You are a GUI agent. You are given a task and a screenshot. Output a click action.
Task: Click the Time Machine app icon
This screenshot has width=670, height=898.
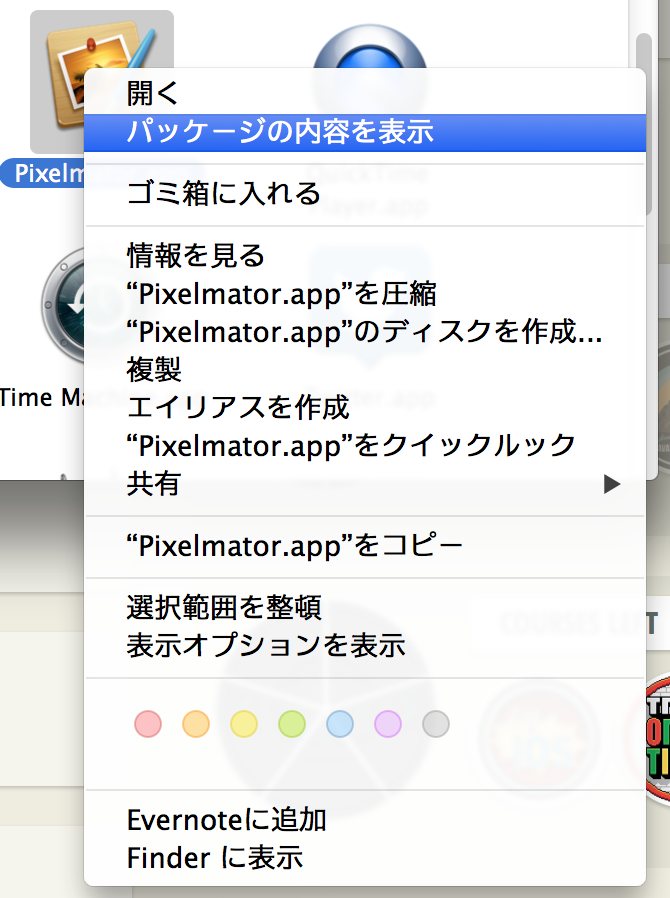pyautogui.click(x=63, y=305)
